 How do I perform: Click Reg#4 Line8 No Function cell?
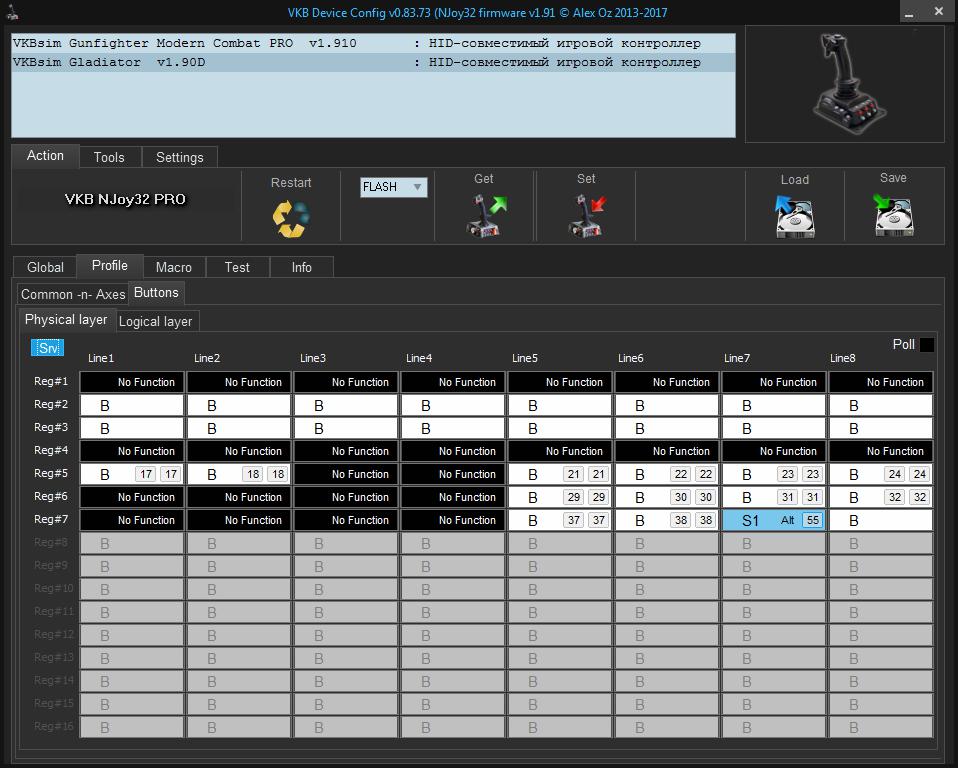(x=880, y=452)
